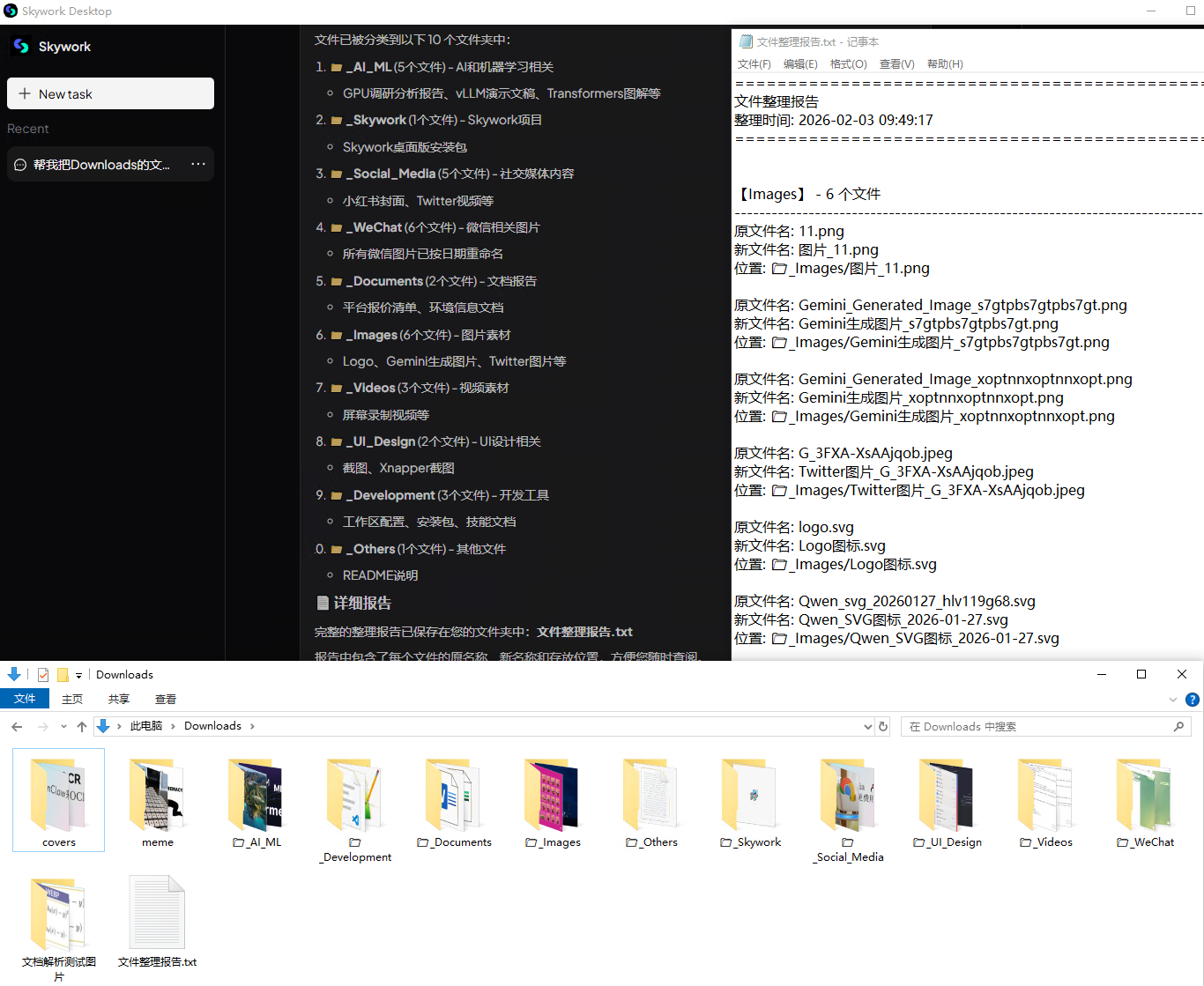
Task: Click quick access properties checkmark icon
Action: click(x=43, y=675)
